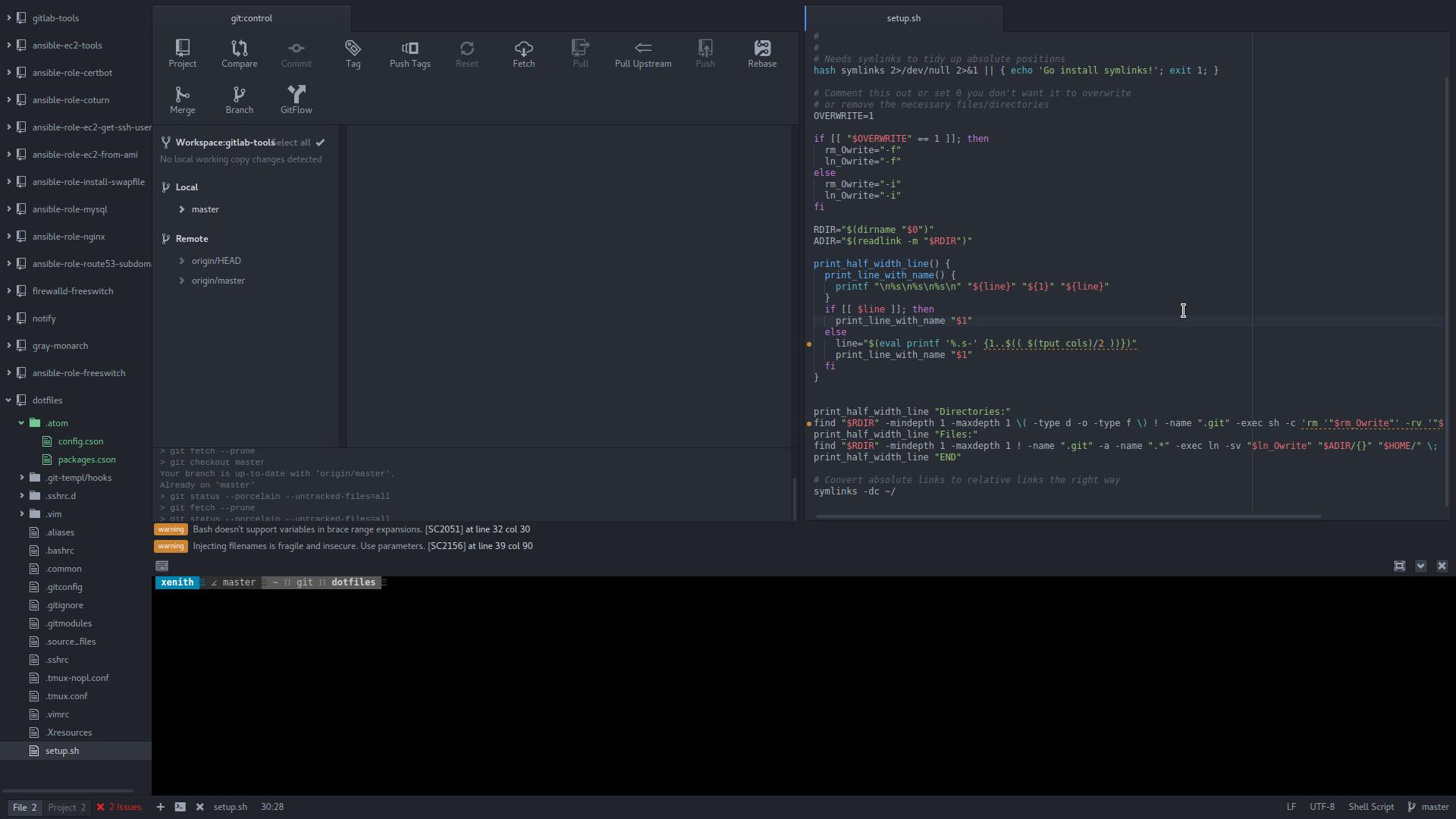Open the 2 Issues linter status
The height and width of the screenshot is (819, 1456).
point(119,807)
